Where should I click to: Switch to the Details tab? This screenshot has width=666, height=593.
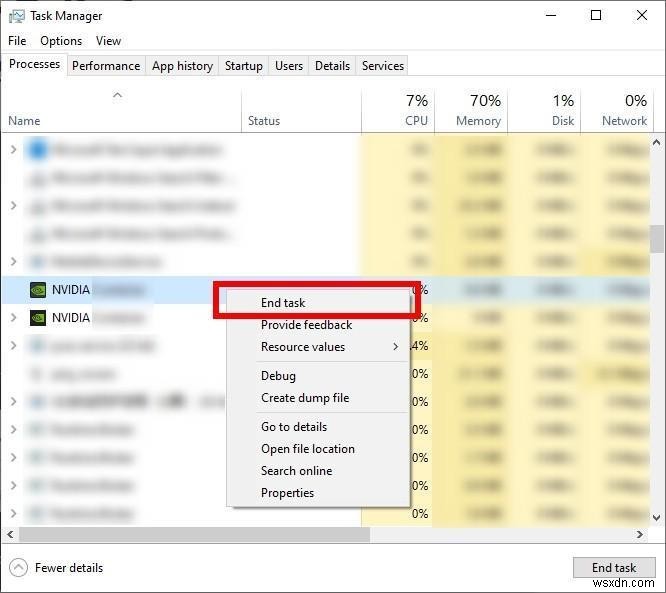332,66
